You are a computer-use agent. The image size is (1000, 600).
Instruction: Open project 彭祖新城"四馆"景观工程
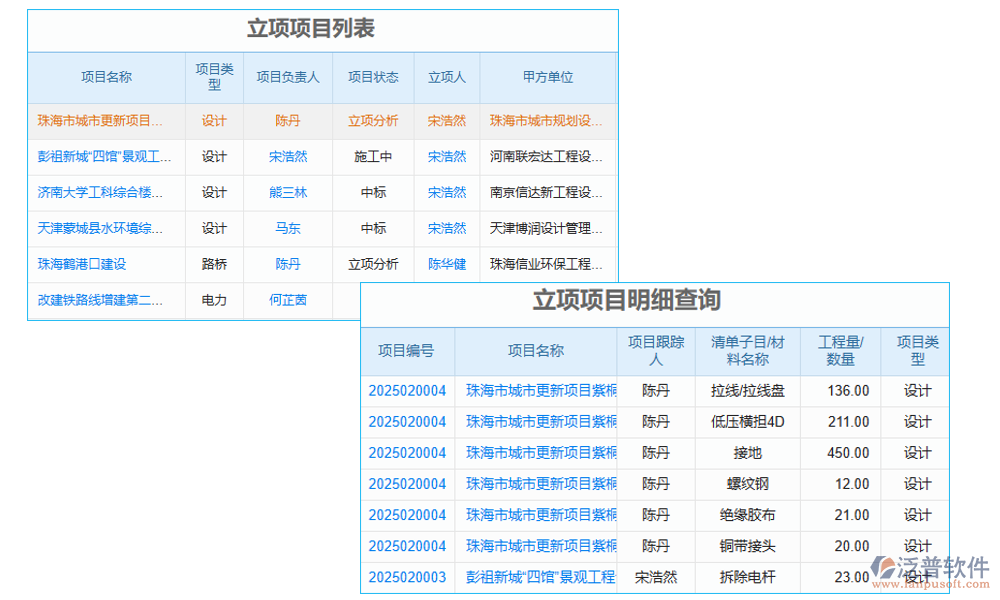click(104, 156)
